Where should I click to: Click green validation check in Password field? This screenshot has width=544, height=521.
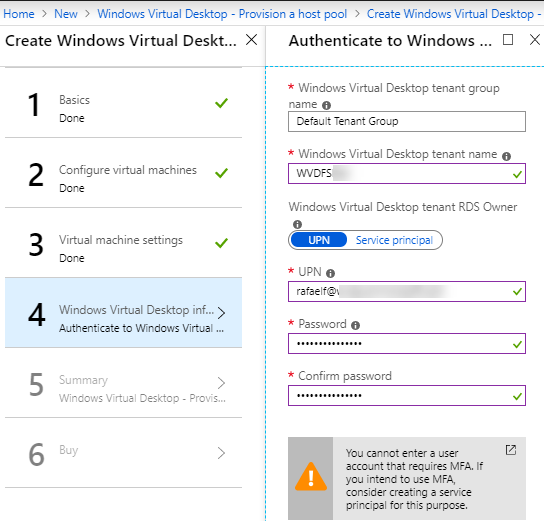click(517, 344)
